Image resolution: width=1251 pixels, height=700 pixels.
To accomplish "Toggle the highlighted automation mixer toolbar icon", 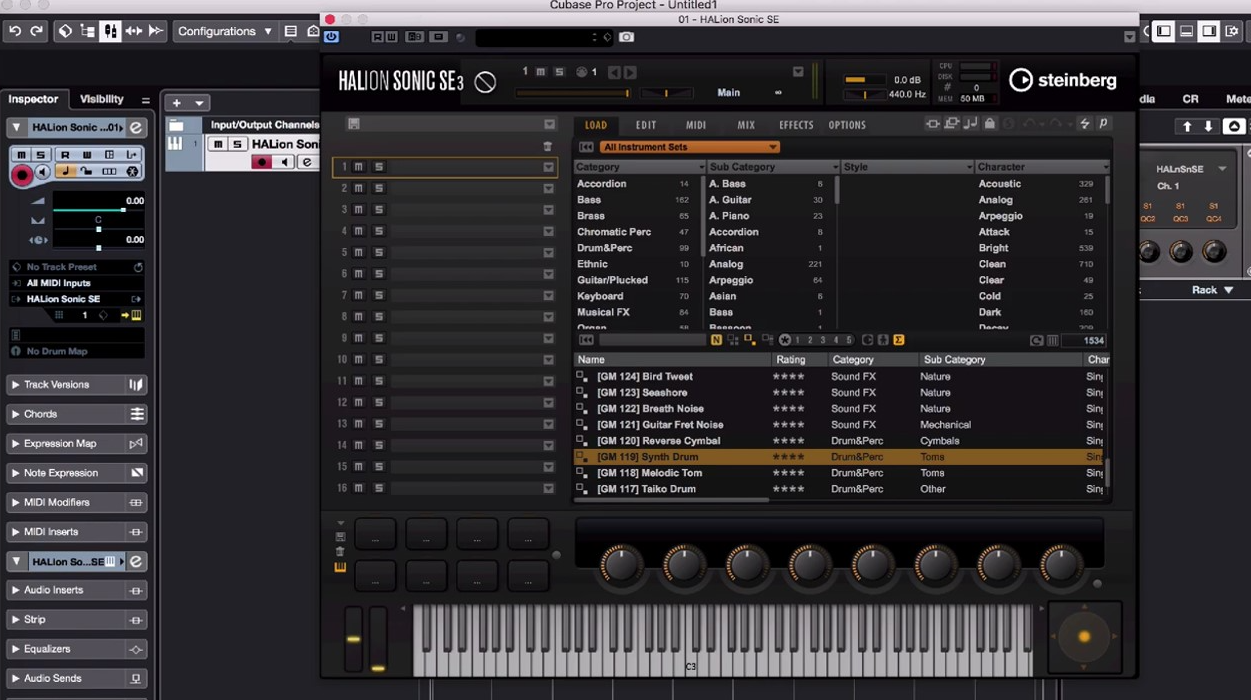I will [111, 31].
